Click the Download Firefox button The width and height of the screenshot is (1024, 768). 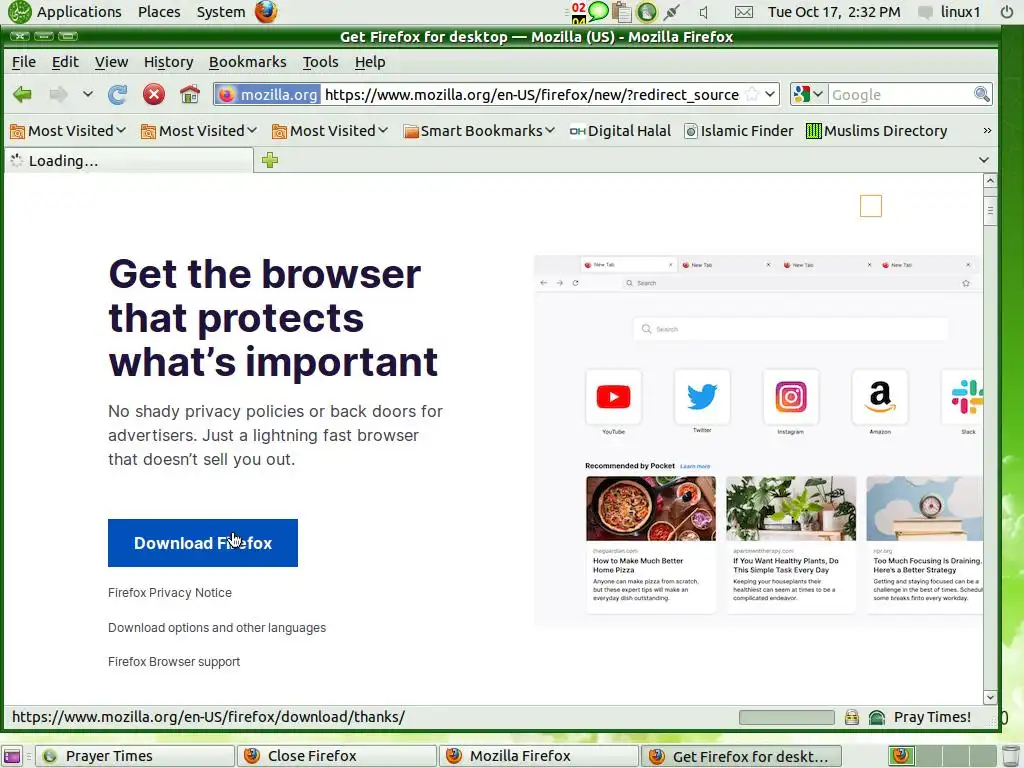pos(202,543)
